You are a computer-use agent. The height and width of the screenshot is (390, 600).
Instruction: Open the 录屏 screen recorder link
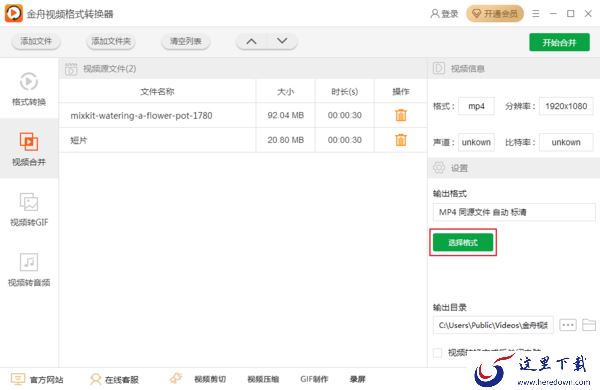[357, 379]
